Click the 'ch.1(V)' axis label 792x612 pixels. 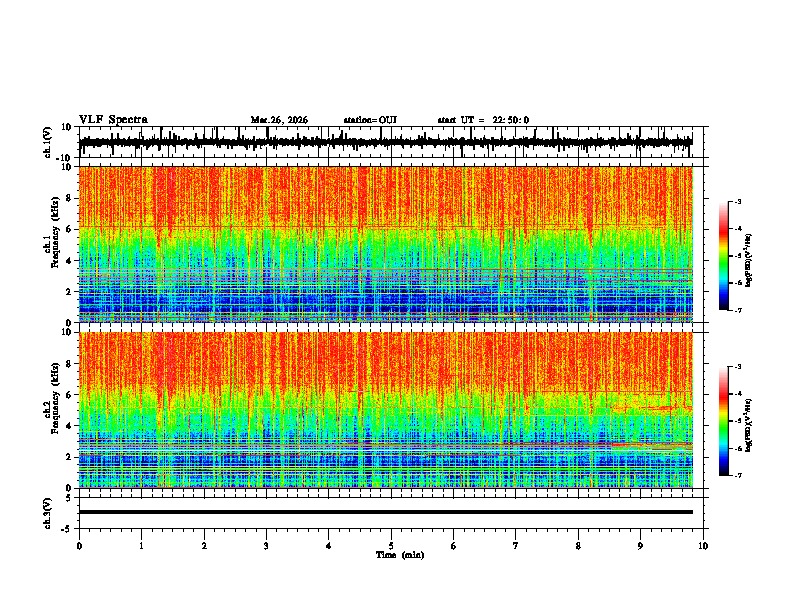coord(48,142)
